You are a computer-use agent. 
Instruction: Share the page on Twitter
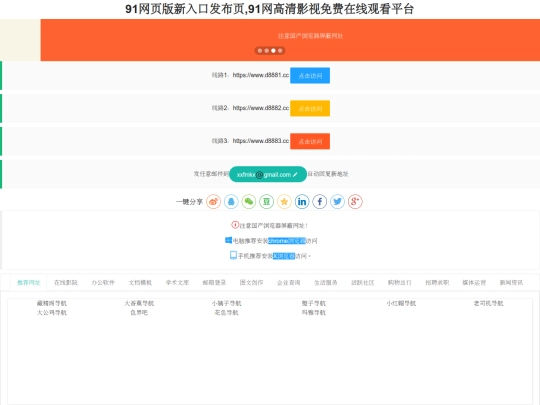(338, 201)
